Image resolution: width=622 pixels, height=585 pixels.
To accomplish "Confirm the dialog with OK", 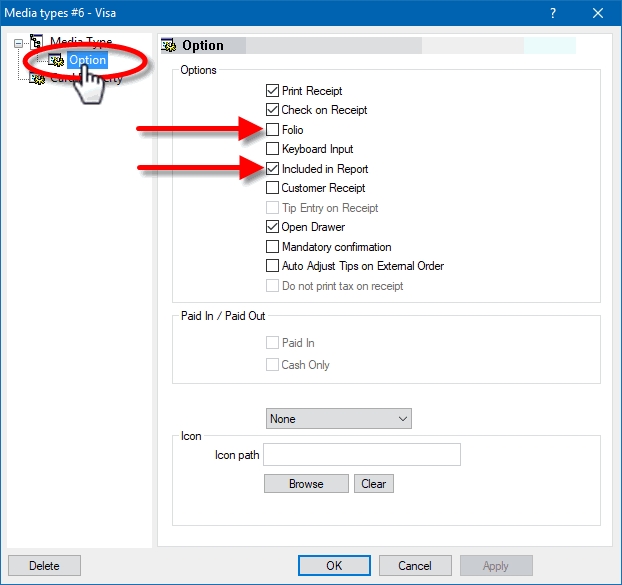I will point(334,565).
